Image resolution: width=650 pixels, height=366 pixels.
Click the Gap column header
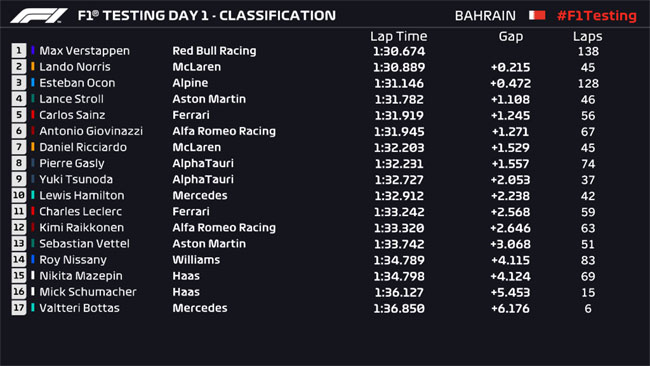pyautogui.click(x=511, y=36)
